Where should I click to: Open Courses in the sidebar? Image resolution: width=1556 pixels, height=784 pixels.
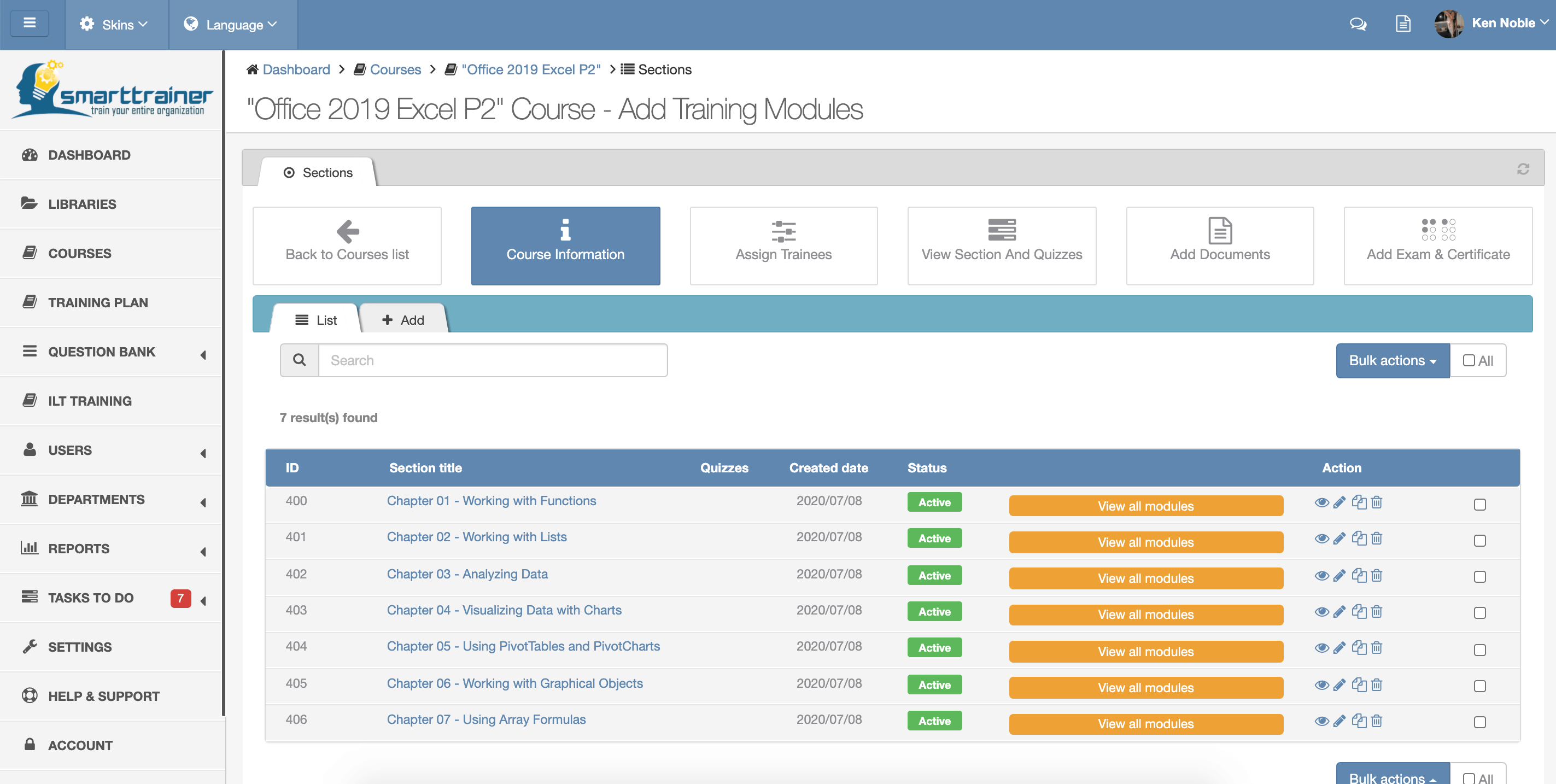[x=111, y=253]
